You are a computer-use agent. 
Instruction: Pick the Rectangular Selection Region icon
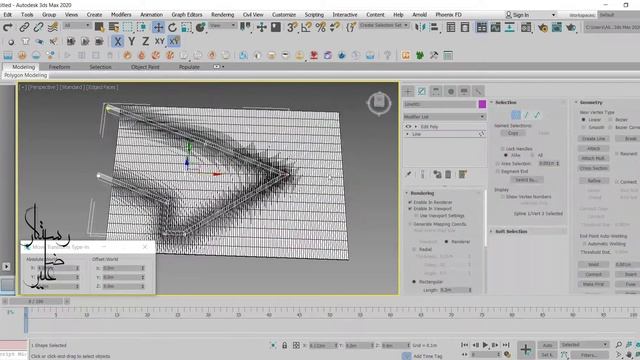pyautogui.click(x=128, y=27)
